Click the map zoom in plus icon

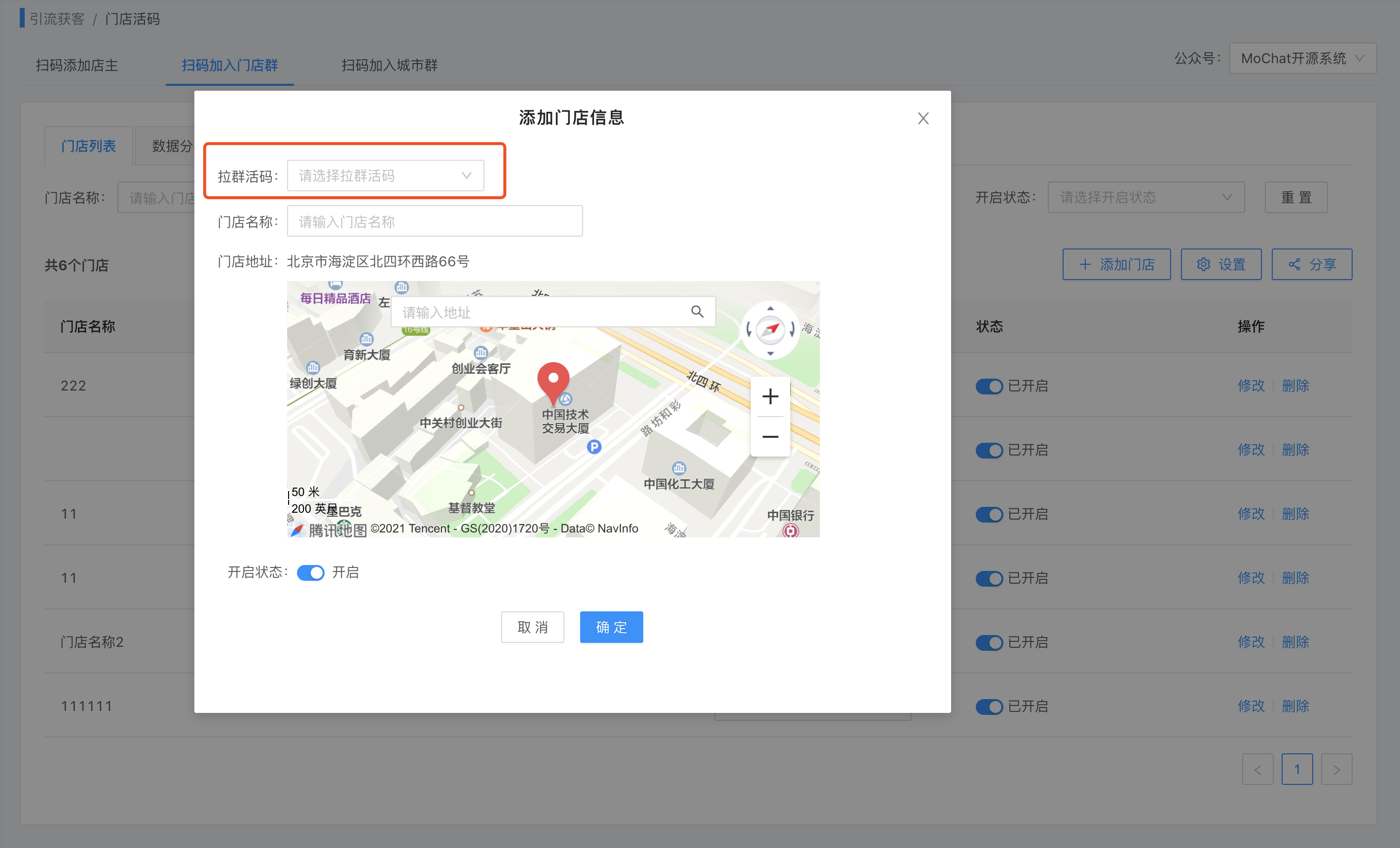click(x=770, y=396)
